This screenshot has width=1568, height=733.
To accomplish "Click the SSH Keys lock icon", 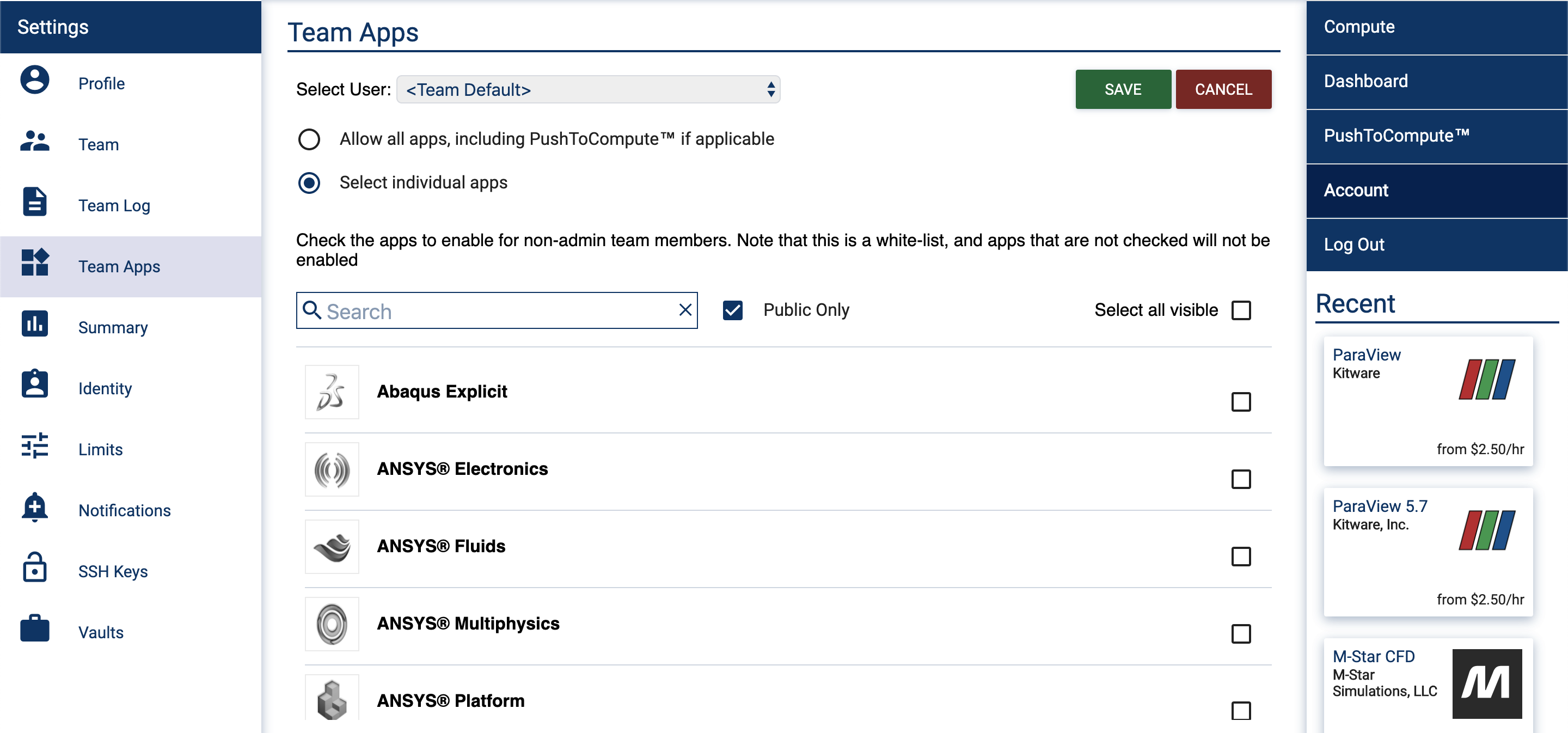I will coord(35,567).
